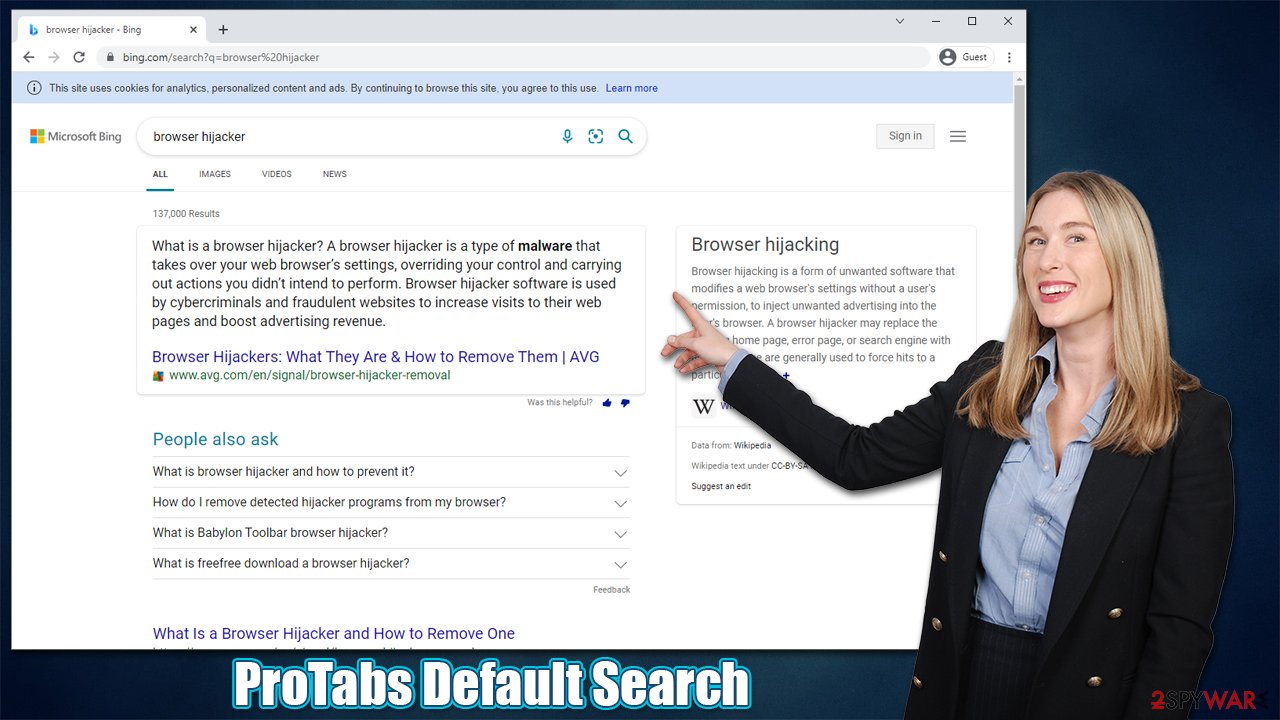Click the Guest profile avatar
Viewport: 1280px width, 720px height.
[x=948, y=58]
